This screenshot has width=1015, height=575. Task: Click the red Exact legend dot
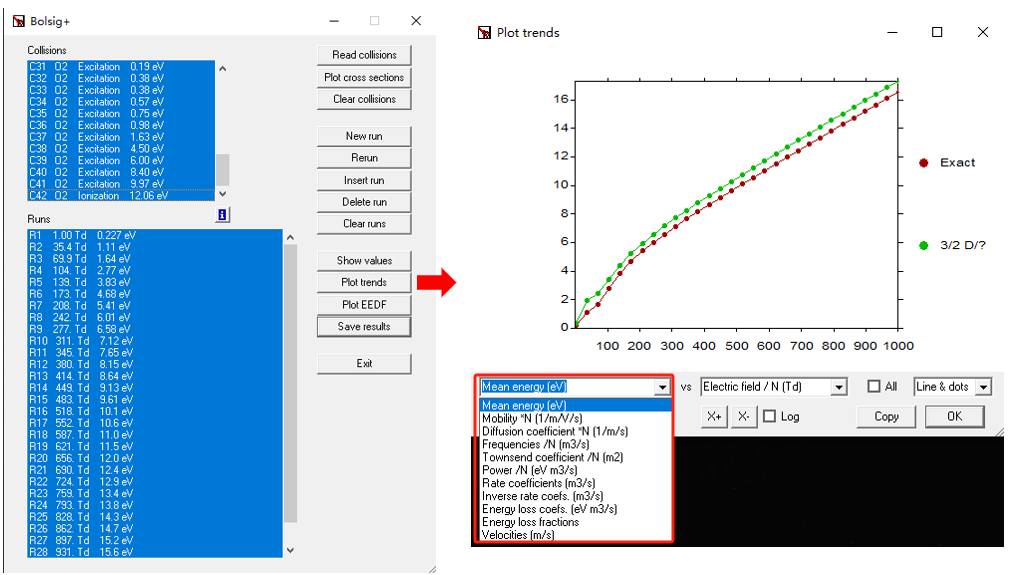pyautogui.click(x=924, y=163)
